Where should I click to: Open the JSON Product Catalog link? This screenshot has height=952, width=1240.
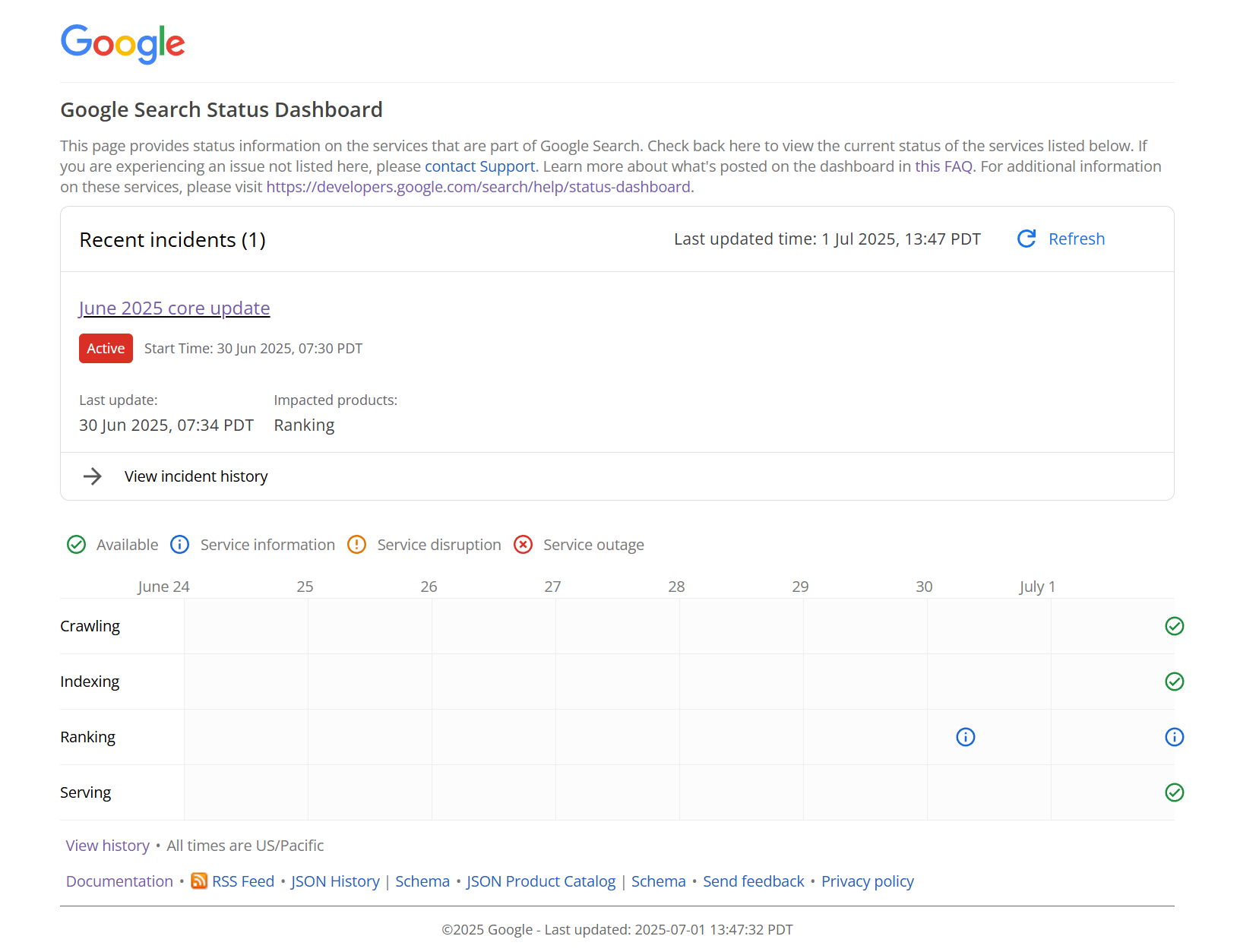(541, 881)
